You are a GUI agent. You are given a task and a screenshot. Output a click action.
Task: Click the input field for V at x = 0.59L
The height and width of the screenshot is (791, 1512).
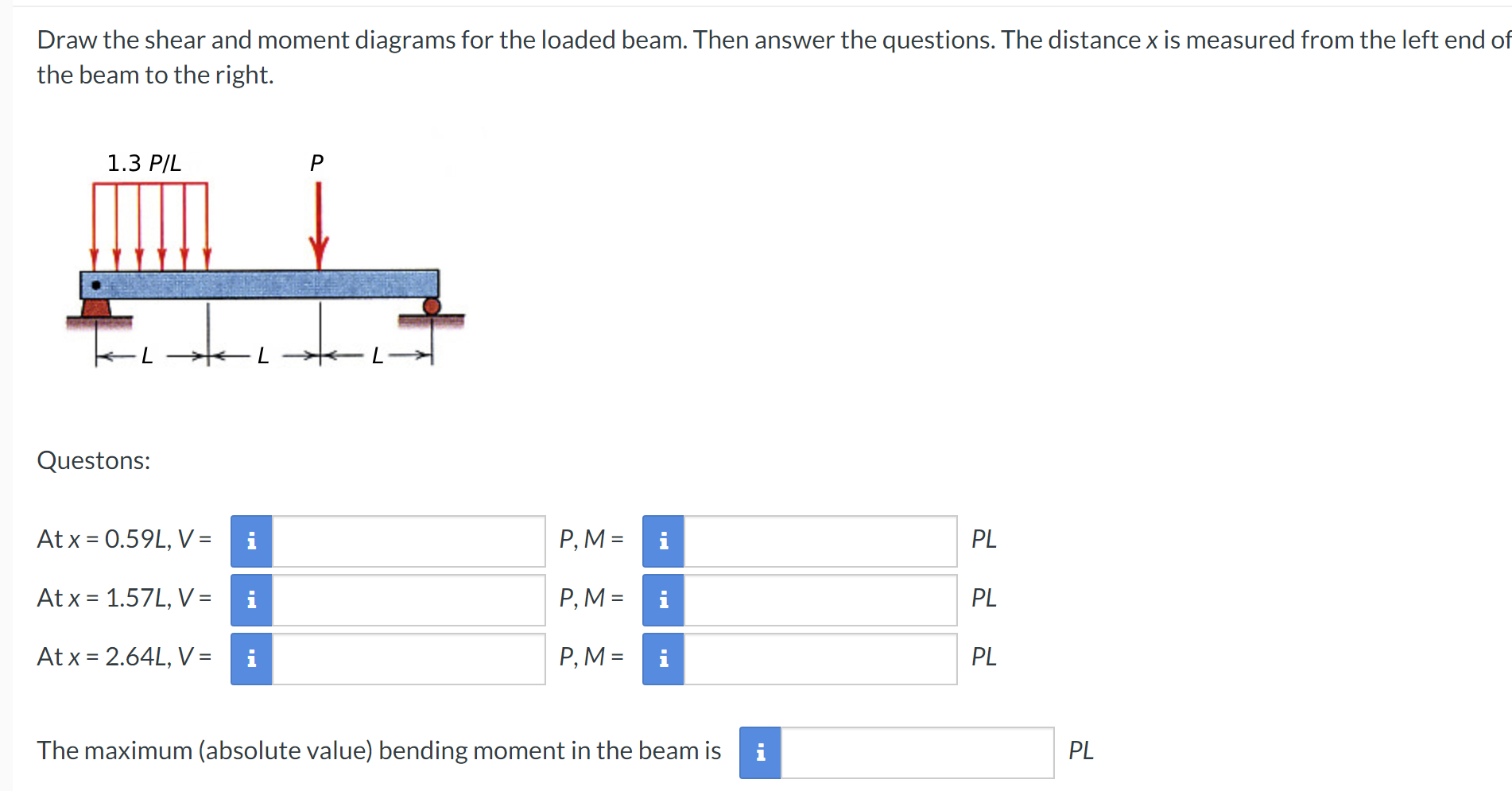[405, 541]
